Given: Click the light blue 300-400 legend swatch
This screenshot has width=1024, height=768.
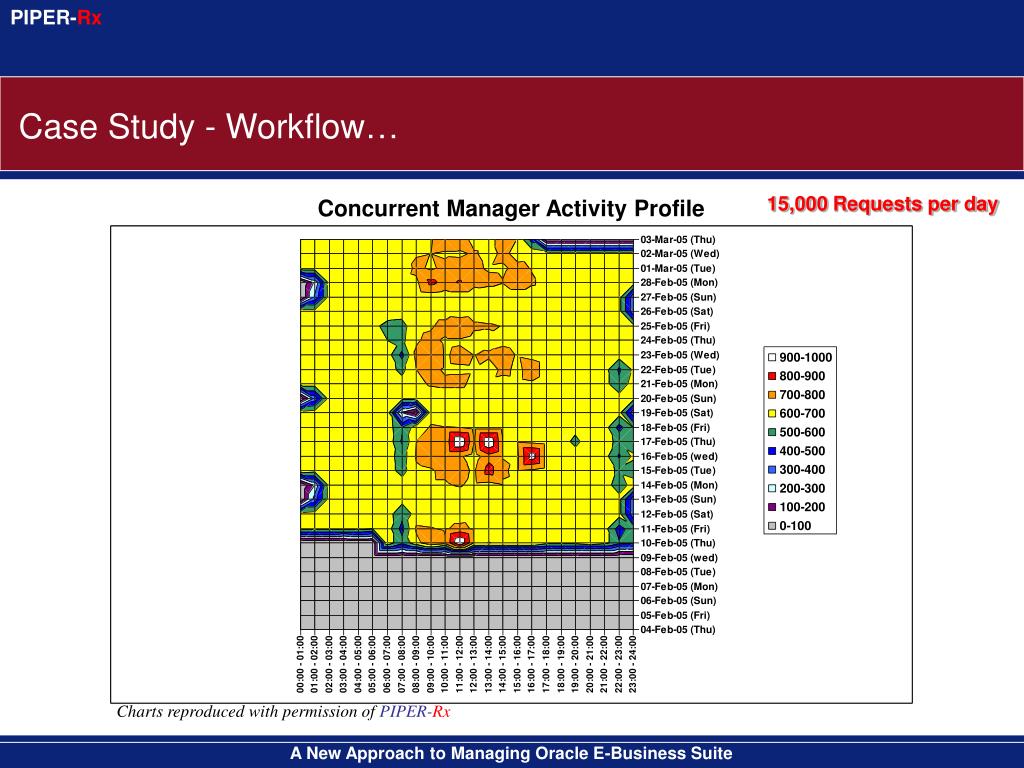Looking at the screenshot, I should pos(772,470).
